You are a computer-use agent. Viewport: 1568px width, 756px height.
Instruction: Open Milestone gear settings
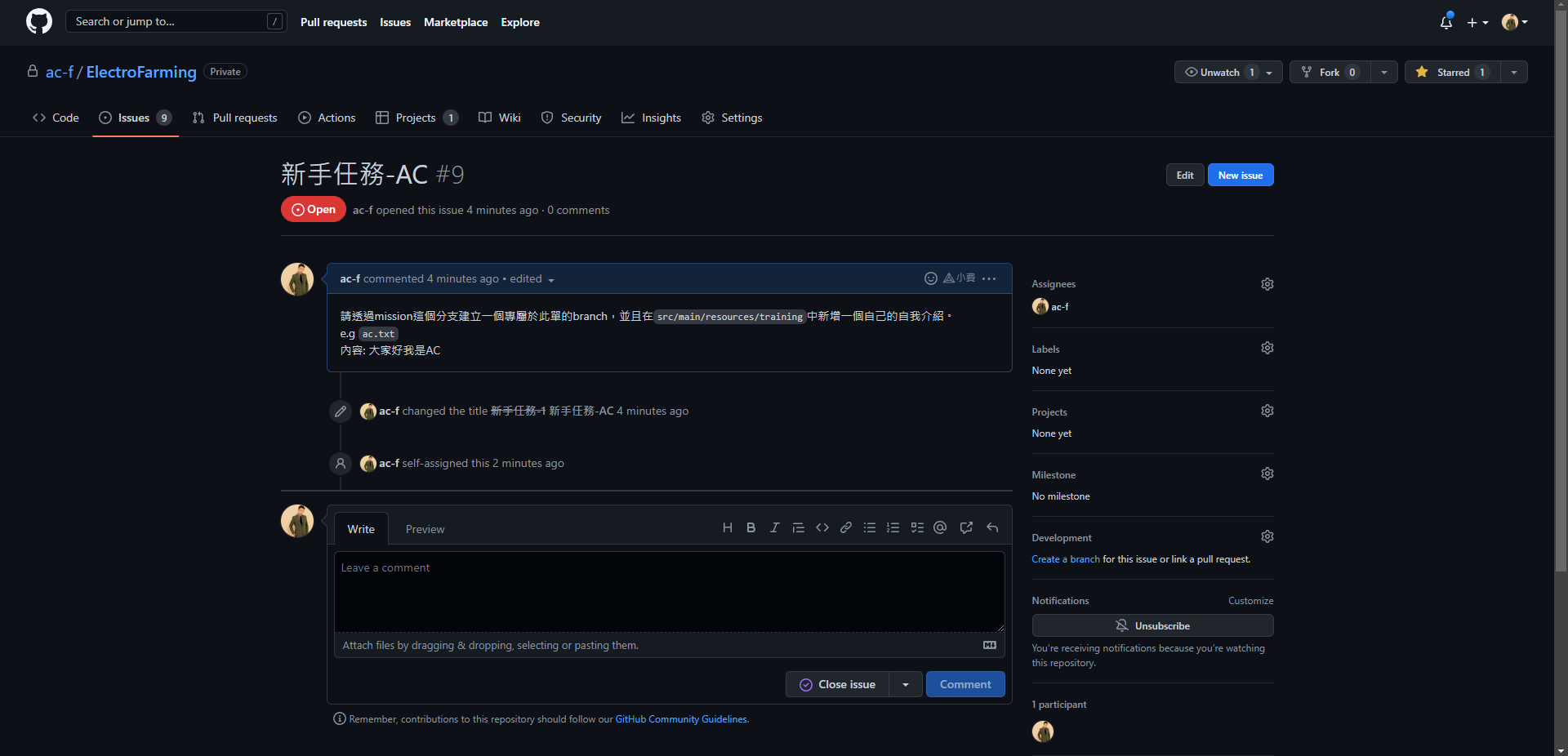[x=1267, y=474]
